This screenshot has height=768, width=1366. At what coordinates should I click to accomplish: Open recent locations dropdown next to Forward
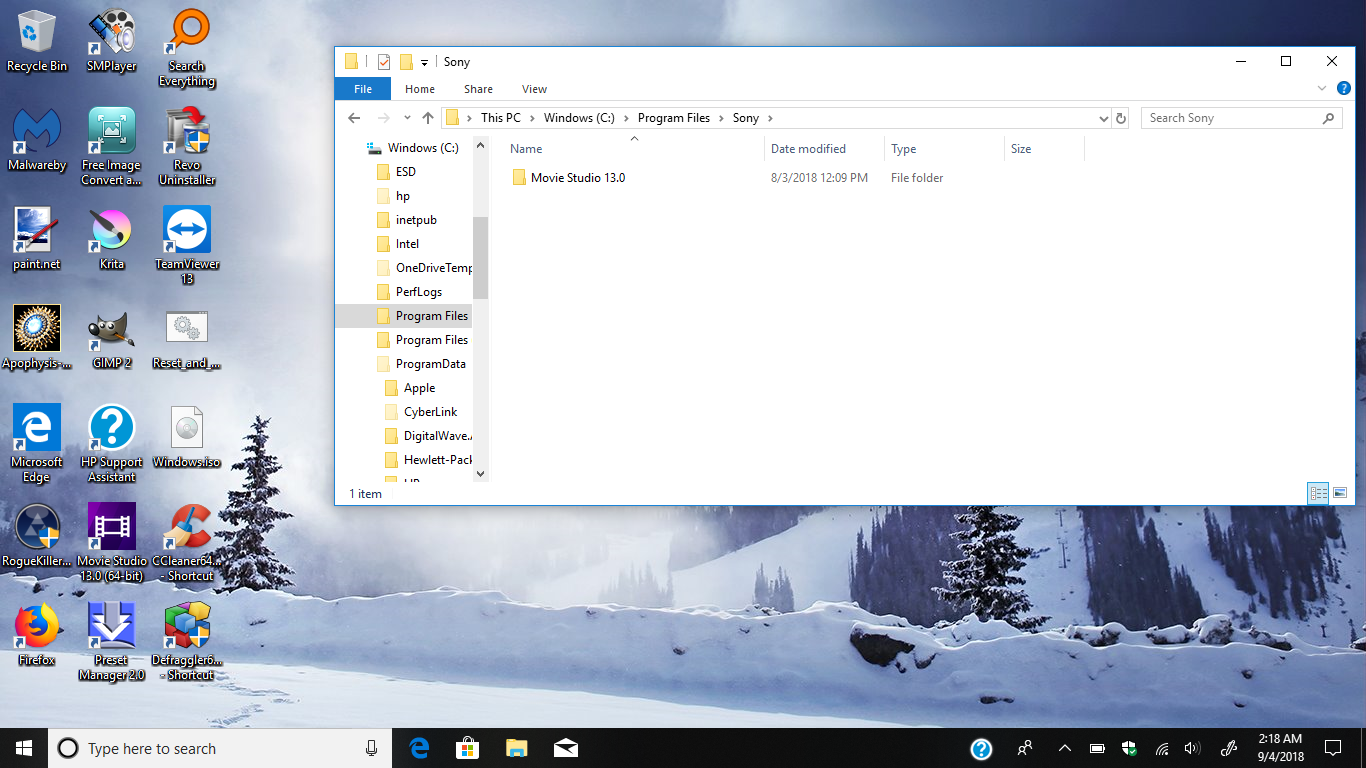pyautogui.click(x=405, y=118)
